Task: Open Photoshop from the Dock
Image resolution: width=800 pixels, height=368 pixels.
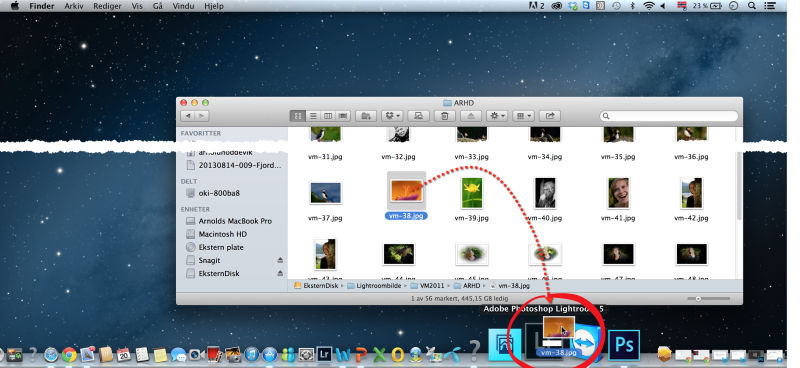Action: click(623, 345)
